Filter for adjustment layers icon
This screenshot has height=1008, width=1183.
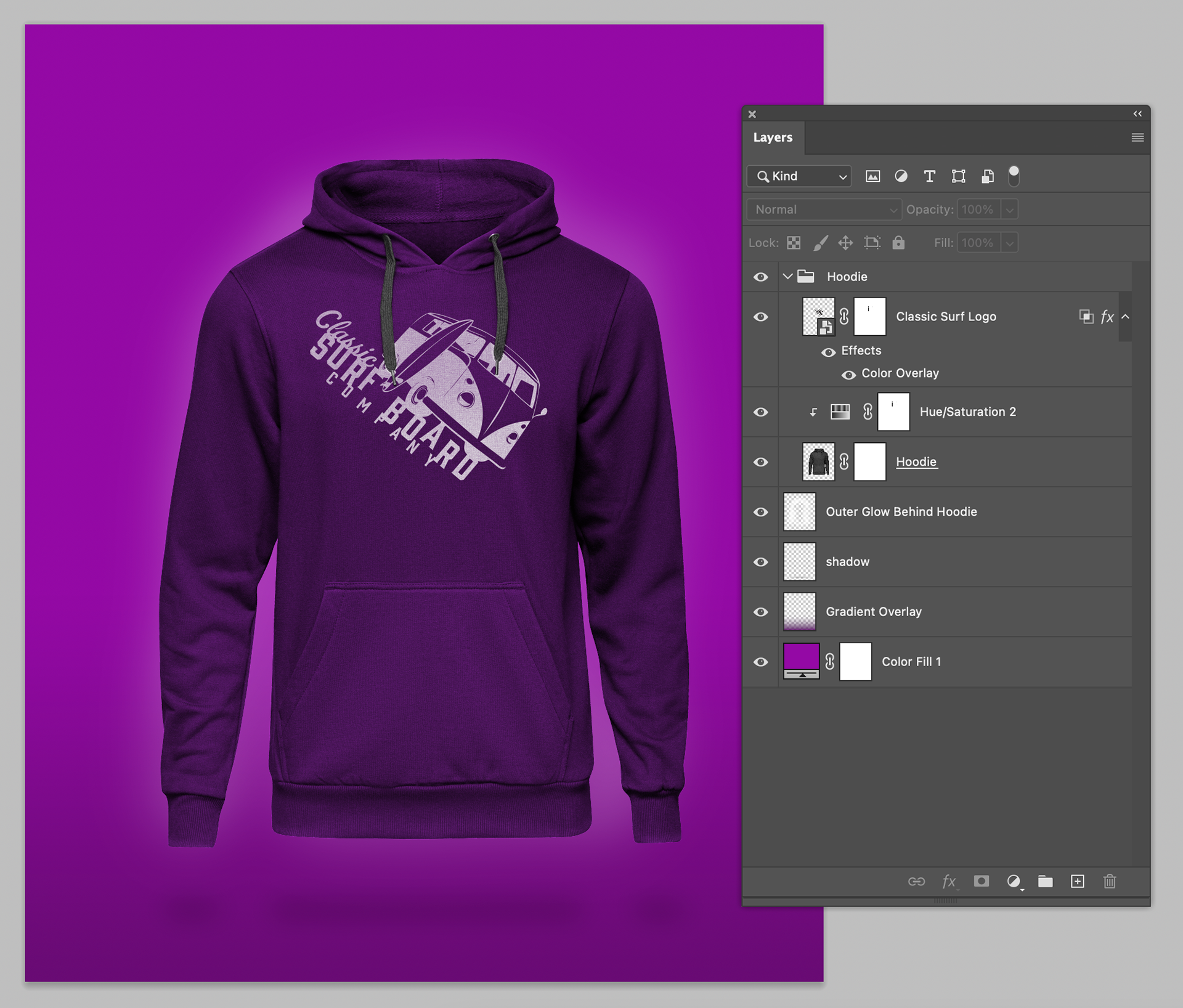point(901,177)
